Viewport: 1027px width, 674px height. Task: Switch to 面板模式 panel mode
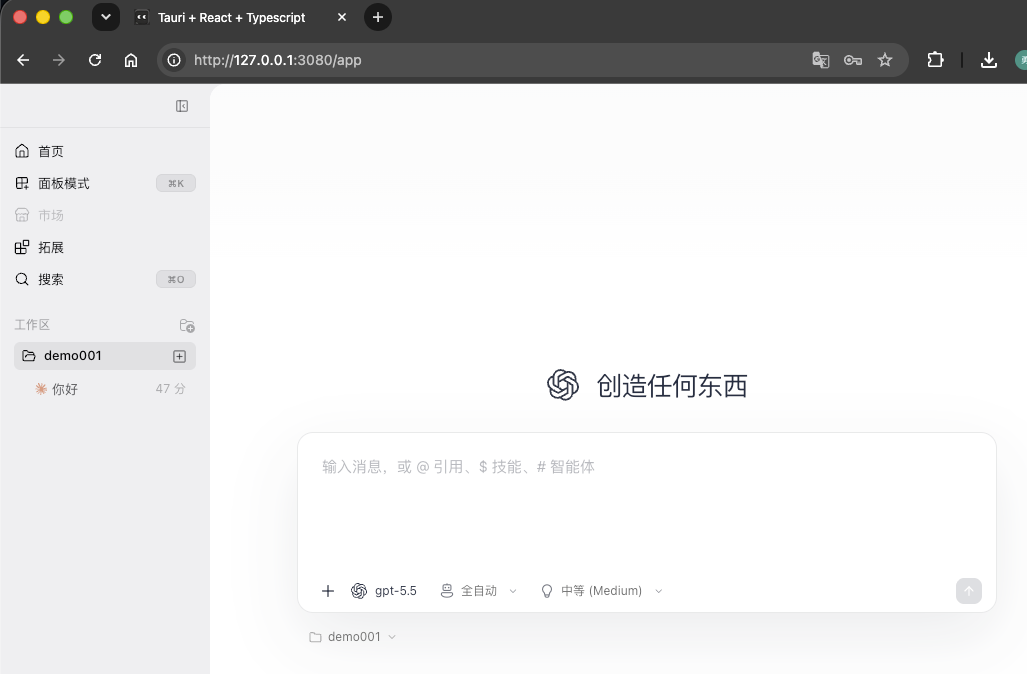105,183
